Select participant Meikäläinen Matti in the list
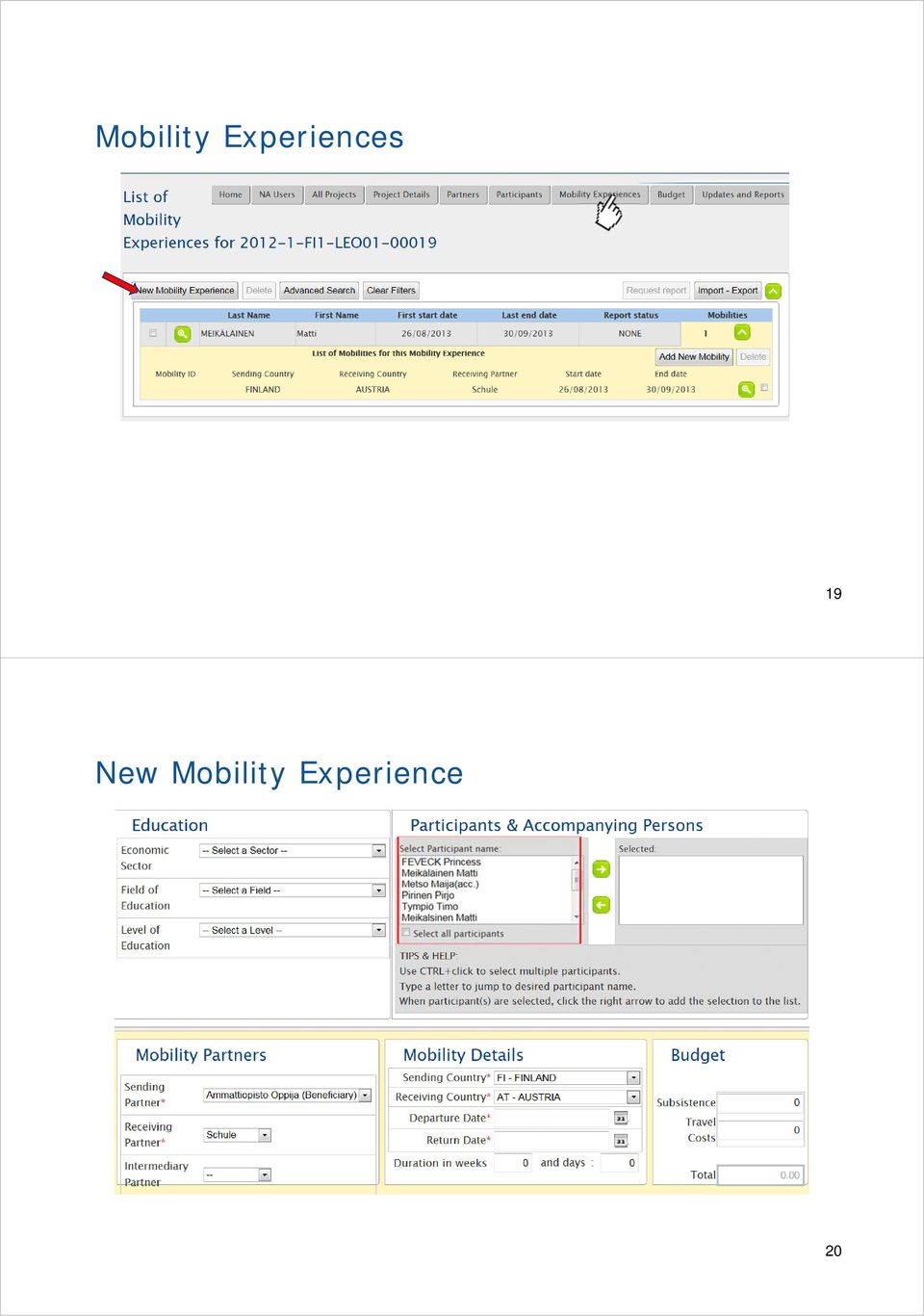The width and height of the screenshot is (924, 1316). click(440, 873)
